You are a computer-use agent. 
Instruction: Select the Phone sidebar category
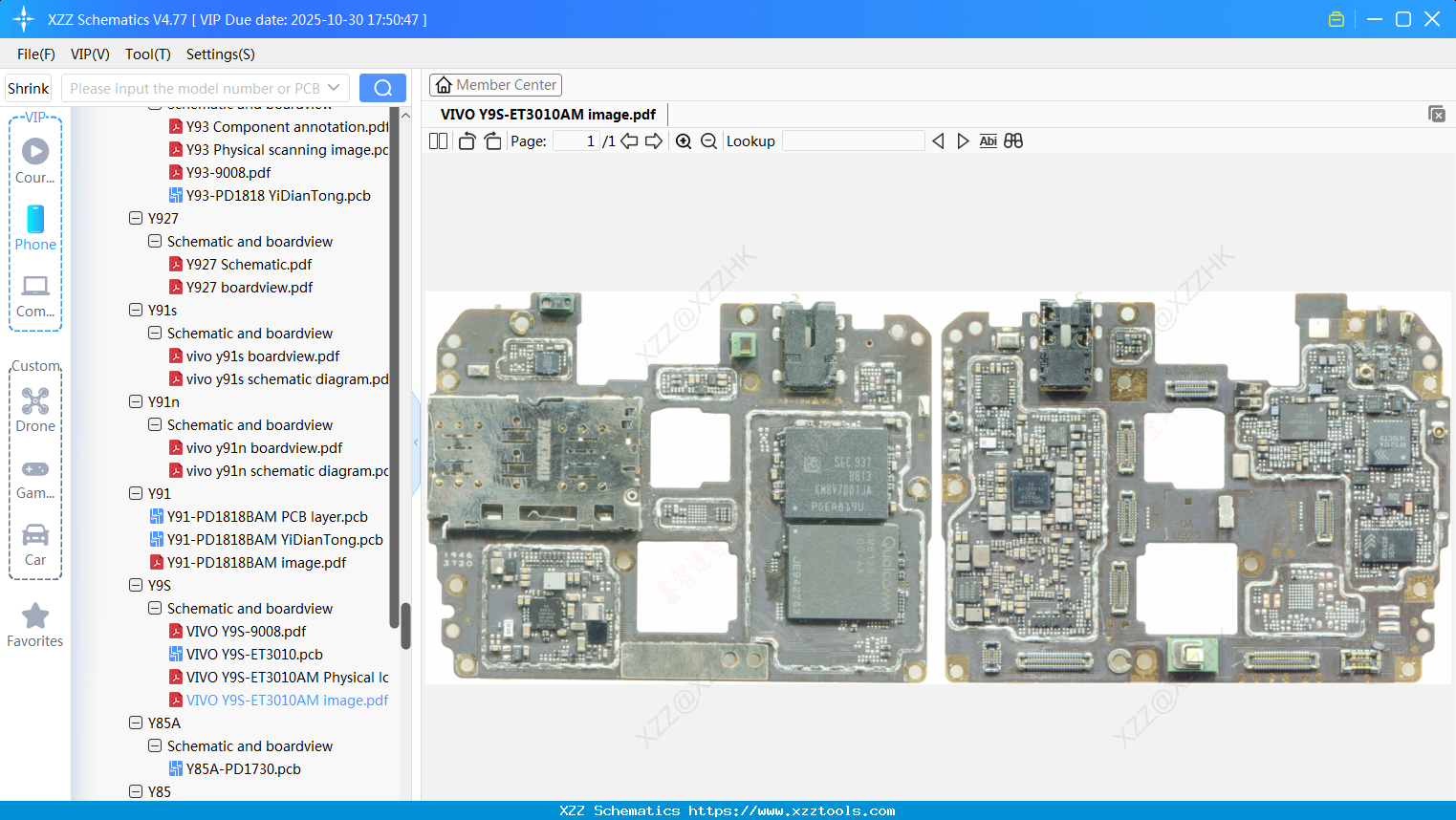(x=35, y=227)
